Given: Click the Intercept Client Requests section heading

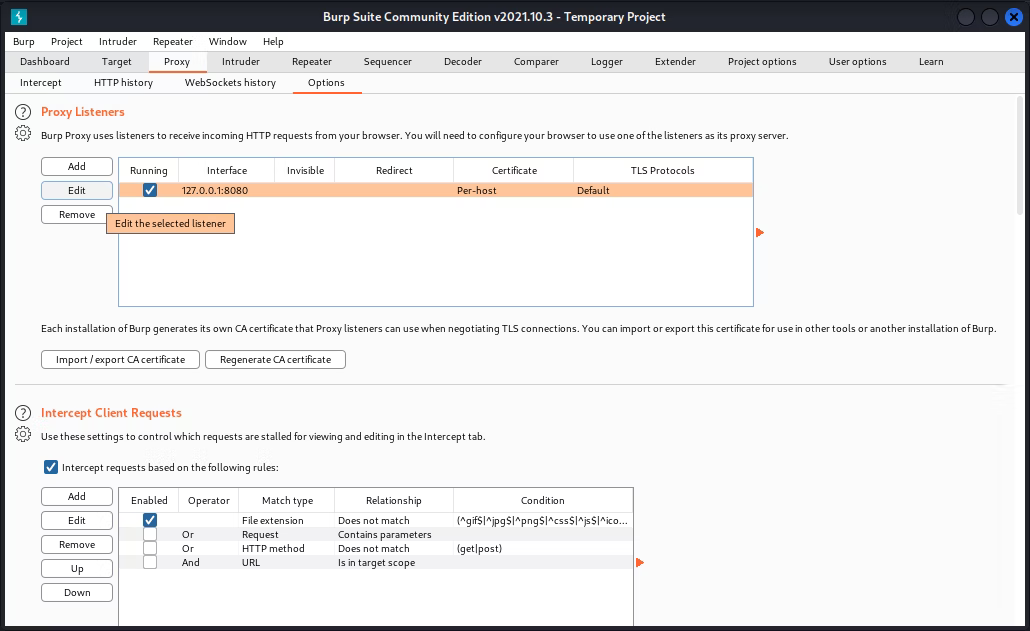Looking at the screenshot, I should [x=111, y=413].
